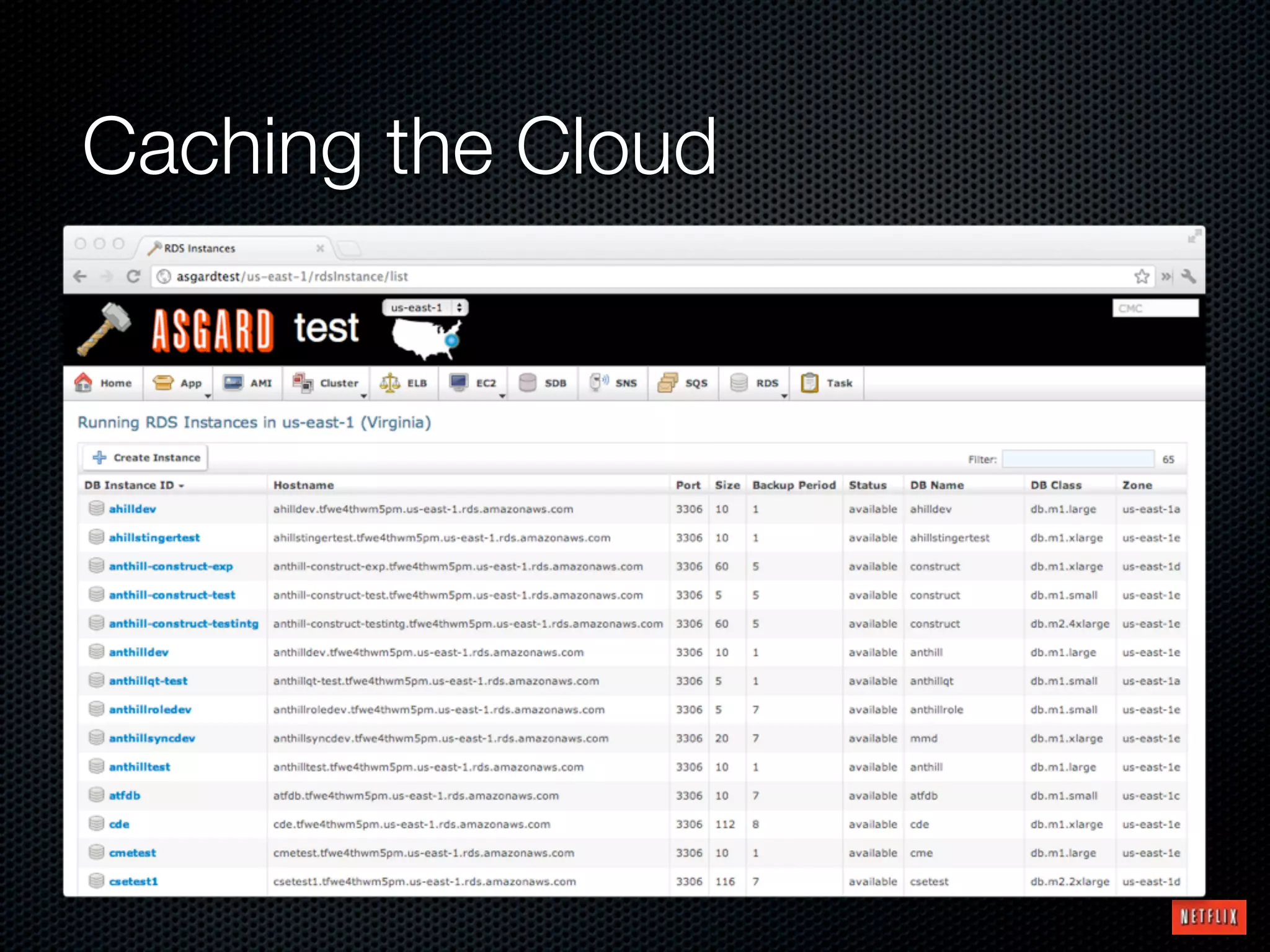Sort by DB Instance ID column header

pyautogui.click(x=135, y=485)
